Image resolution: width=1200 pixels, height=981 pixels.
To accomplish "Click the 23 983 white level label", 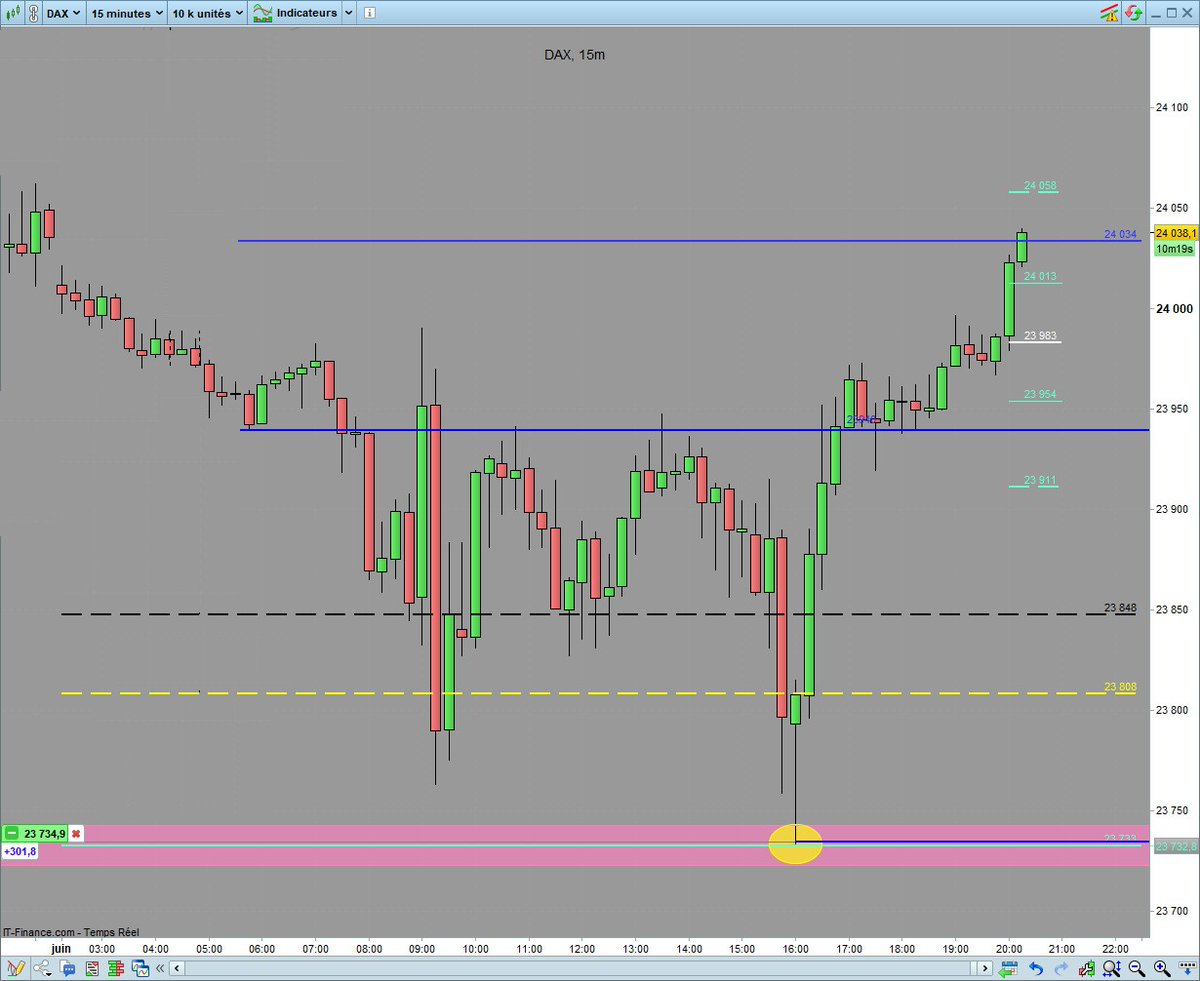I will tap(1040, 336).
